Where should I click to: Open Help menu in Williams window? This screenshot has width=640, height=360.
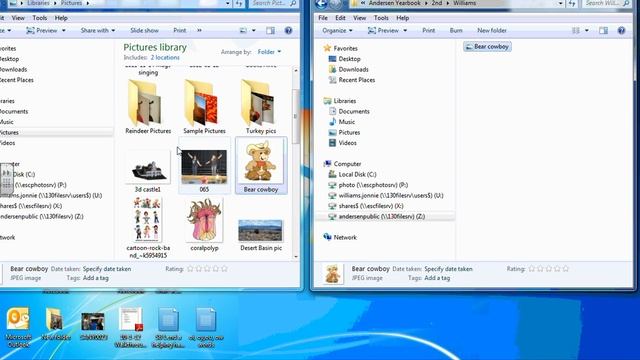click(x=402, y=18)
